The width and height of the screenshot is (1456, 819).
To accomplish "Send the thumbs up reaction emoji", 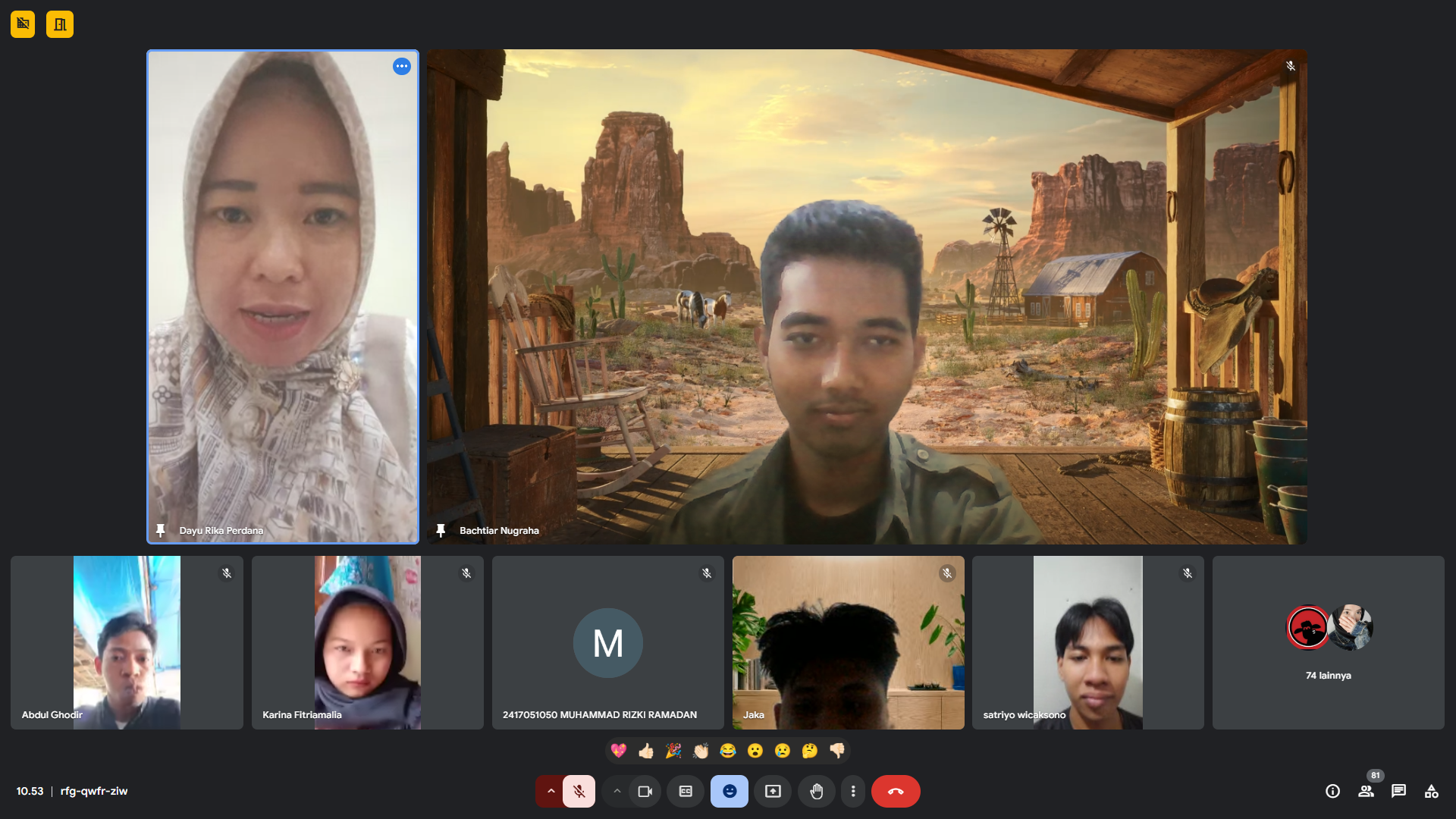I will pyautogui.click(x=646, y=751).
